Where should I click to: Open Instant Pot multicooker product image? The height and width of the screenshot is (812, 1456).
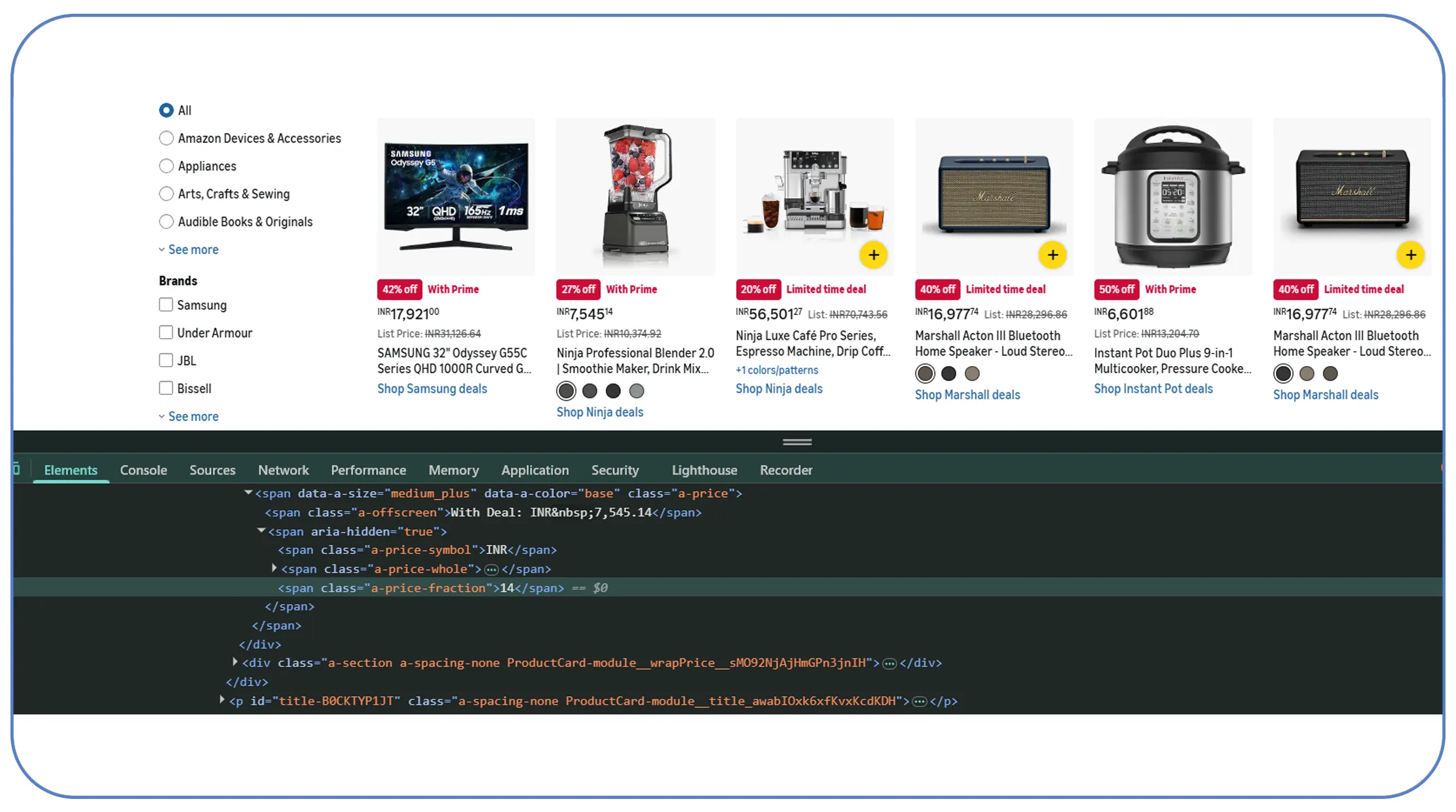pos(1173,196)
